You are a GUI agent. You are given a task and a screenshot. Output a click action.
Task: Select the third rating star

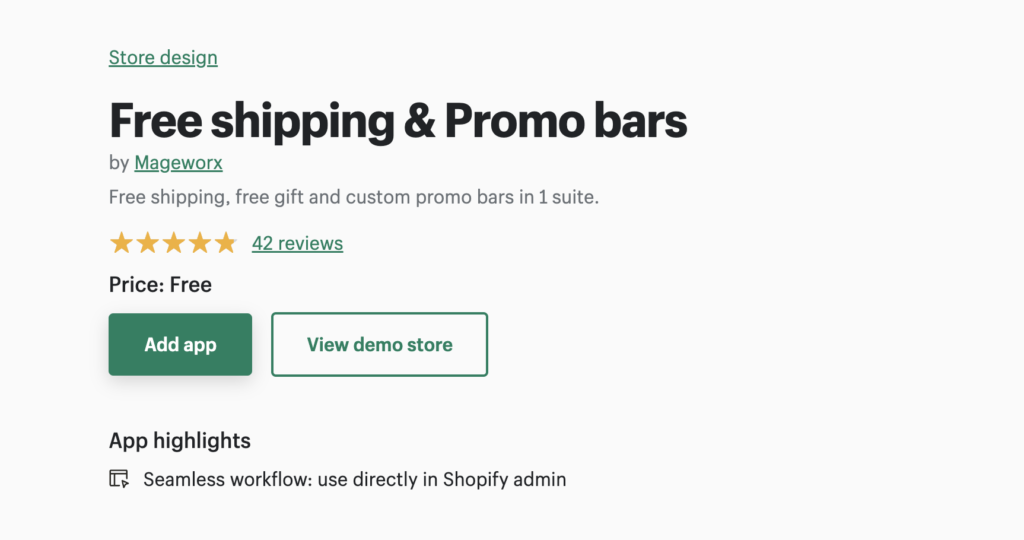(x=174, y=243)
